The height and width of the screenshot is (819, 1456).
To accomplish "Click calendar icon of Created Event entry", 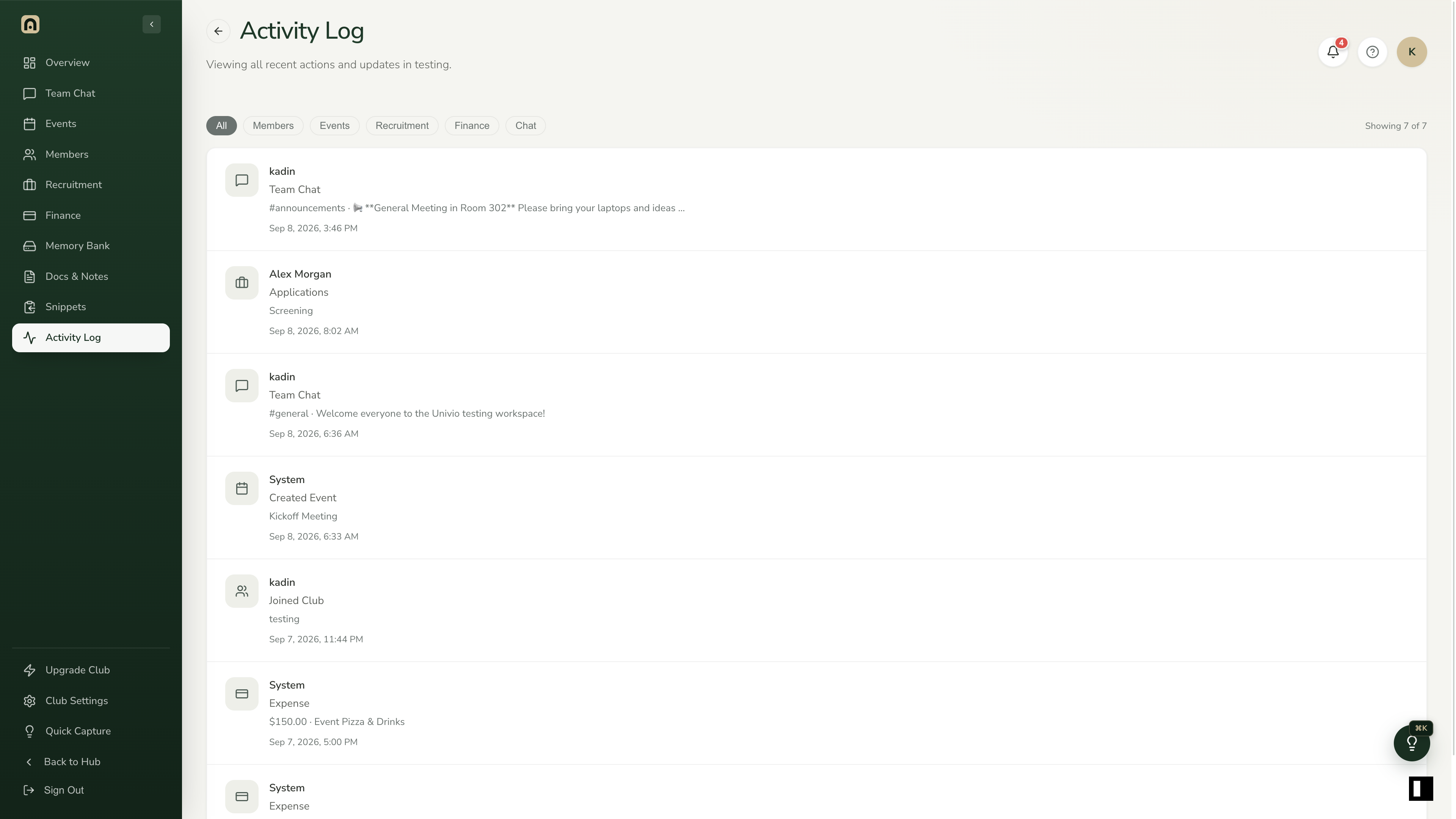I will [x=242, y=489].
